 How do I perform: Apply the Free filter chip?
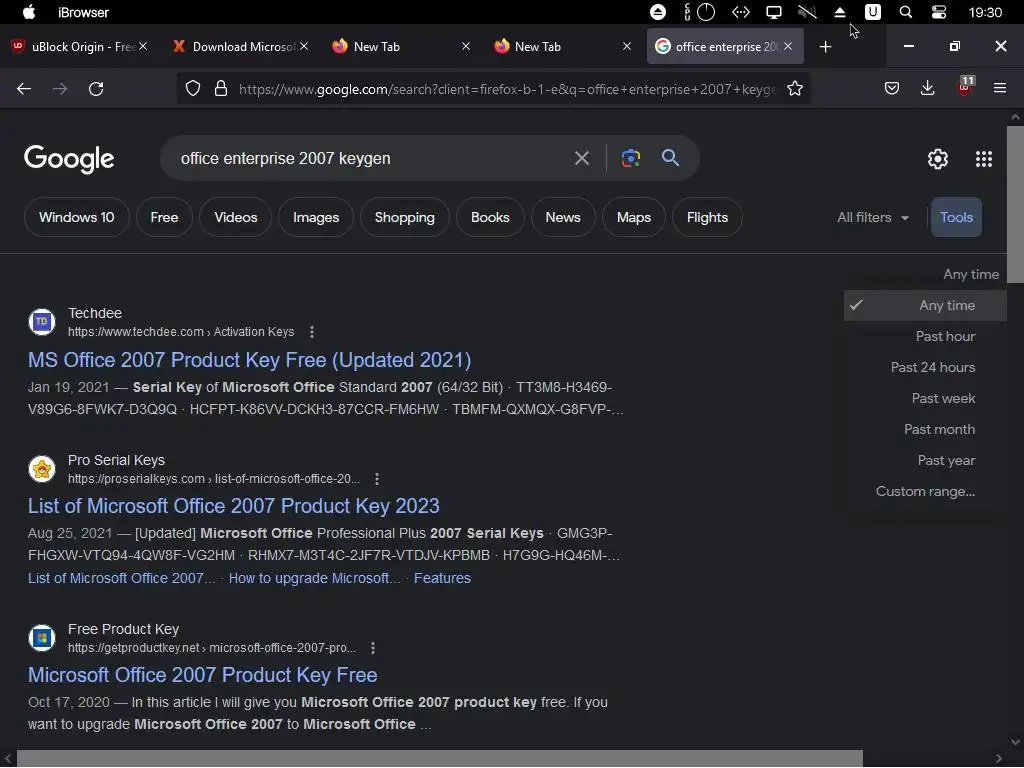164,217
